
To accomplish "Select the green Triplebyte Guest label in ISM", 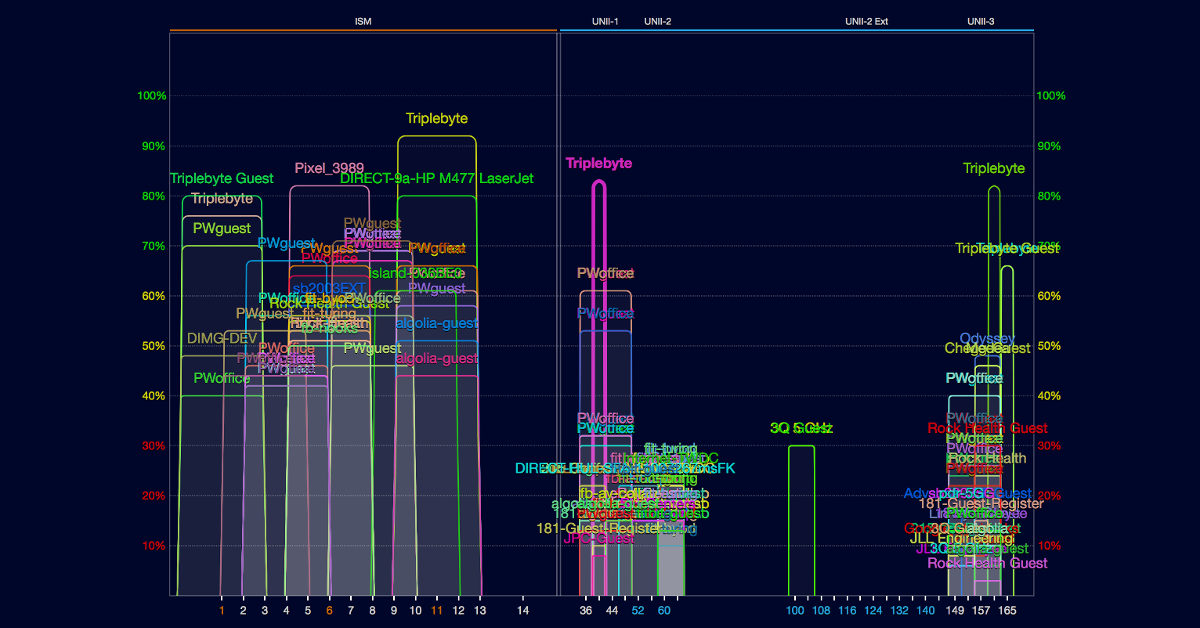I will [x=221, y=179].
